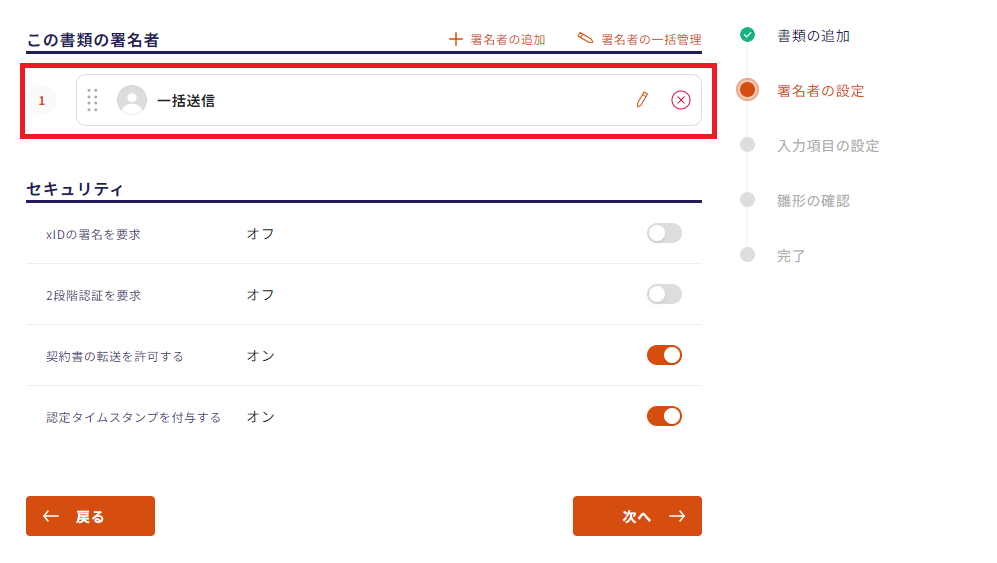Disable 契約書の転送を許可する toggle

coord(664,355)
